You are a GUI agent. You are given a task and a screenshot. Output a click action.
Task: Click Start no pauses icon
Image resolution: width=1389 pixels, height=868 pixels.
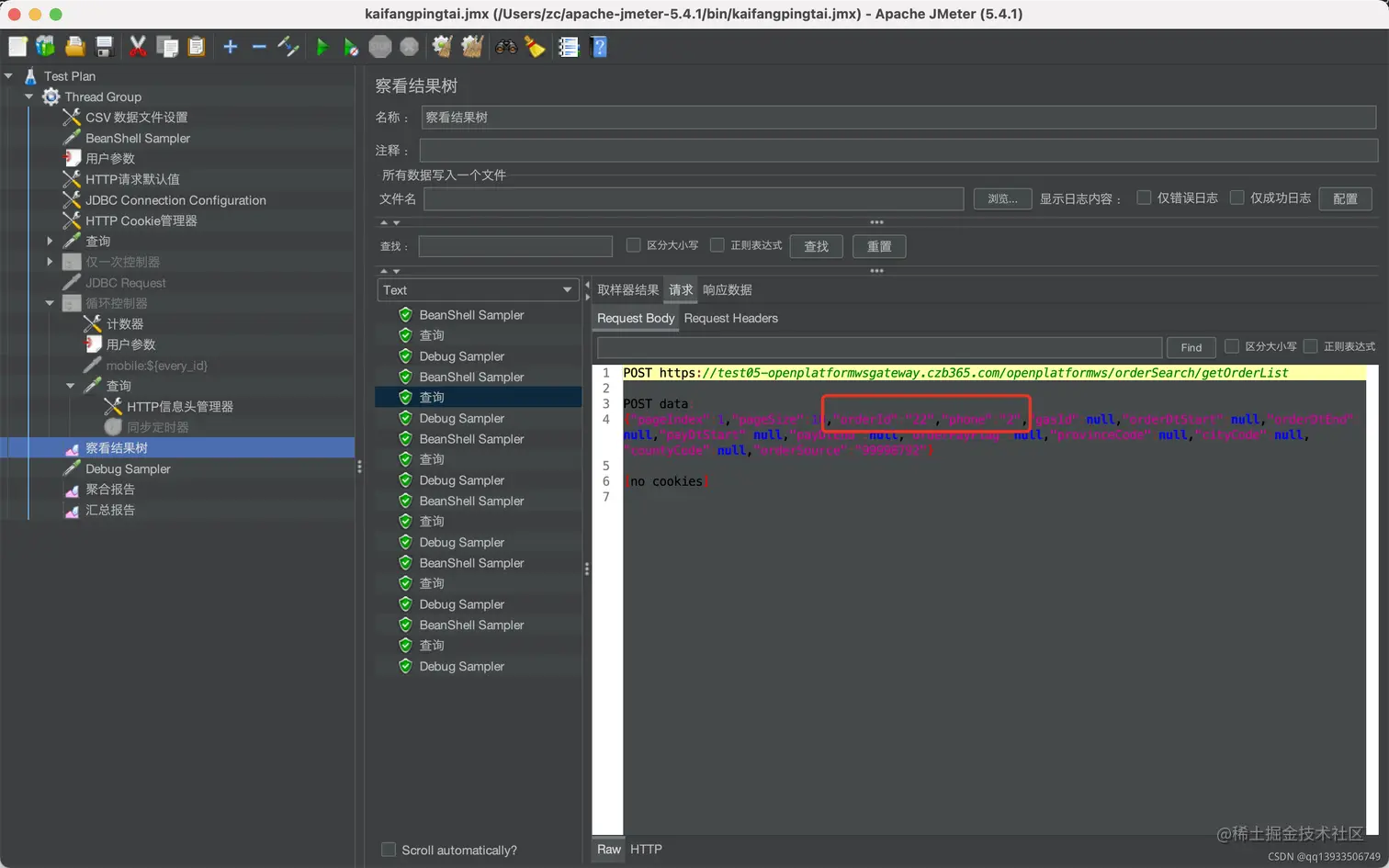pos(351,47)
